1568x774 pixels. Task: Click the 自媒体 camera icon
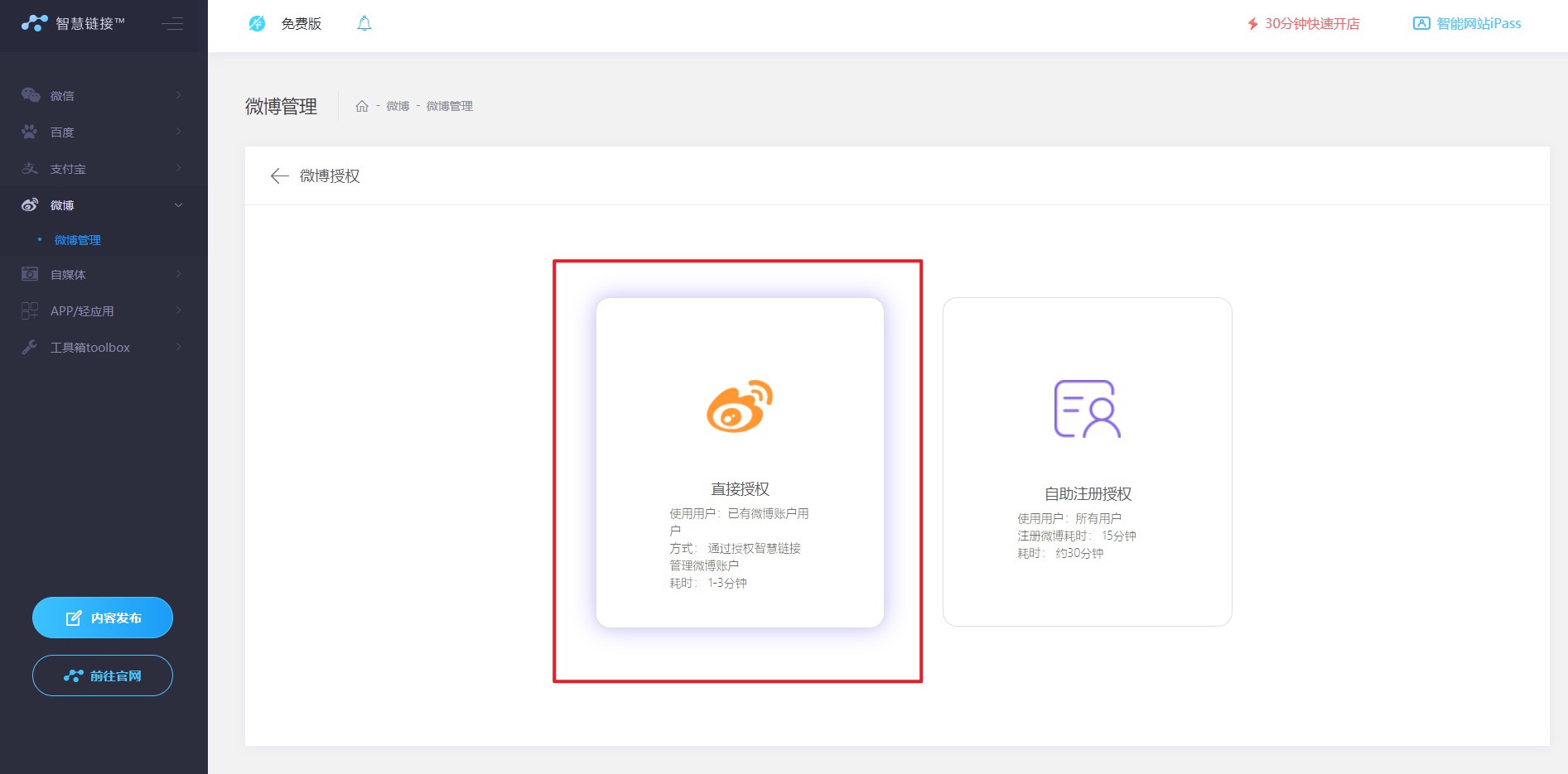(x=30, y=274)
